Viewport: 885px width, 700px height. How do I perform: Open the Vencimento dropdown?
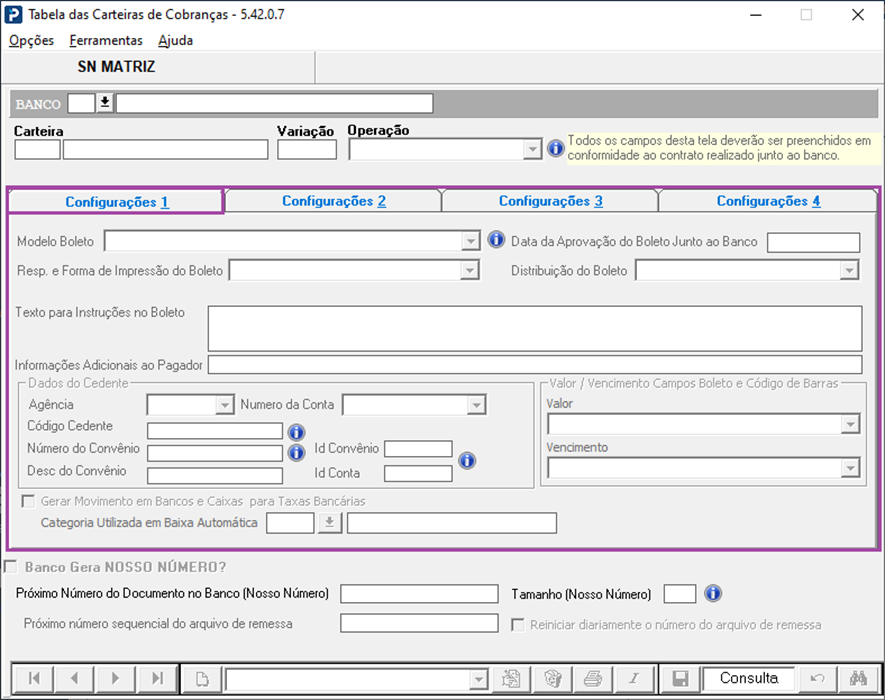coord(850,468)
